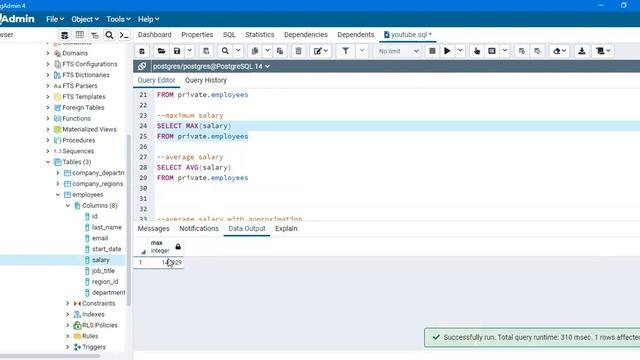The image size is (640, 360).
Task: Open the Edit pencil dropdown
Action: tap(321, 51)
